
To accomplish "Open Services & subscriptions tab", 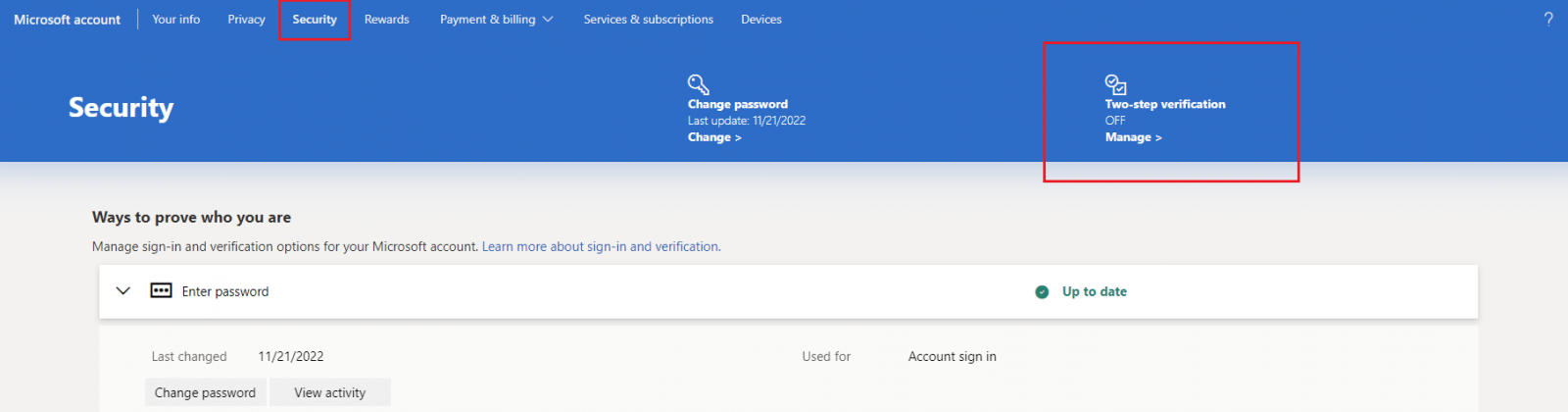I will pos(649,20).
